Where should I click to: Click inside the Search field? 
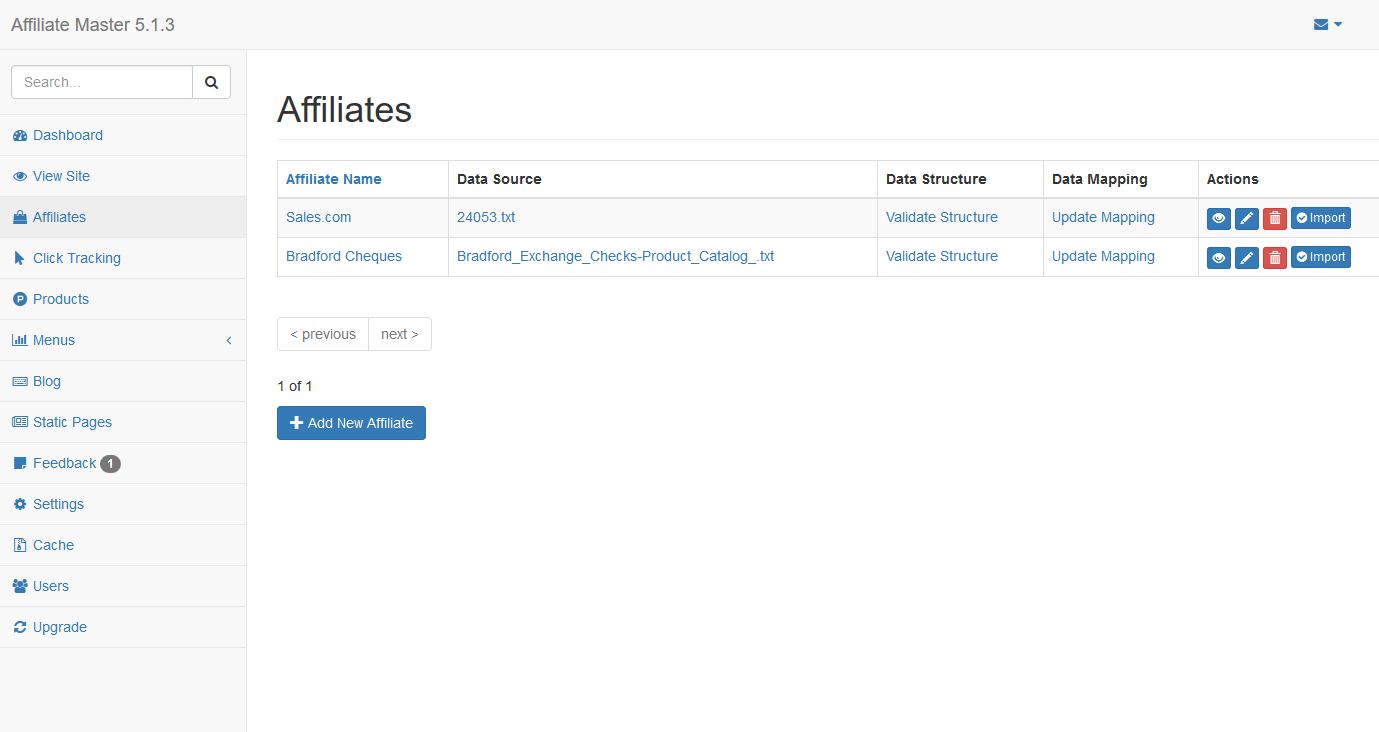pos(102,82)
